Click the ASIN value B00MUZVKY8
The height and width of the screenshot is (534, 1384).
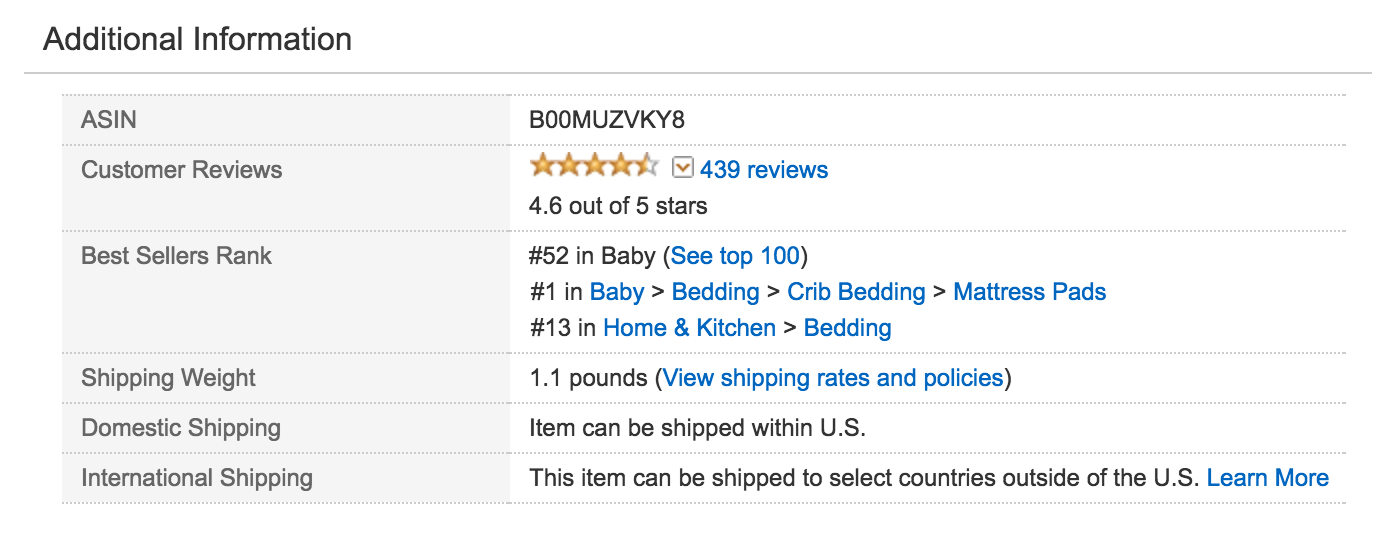(607, 120)
